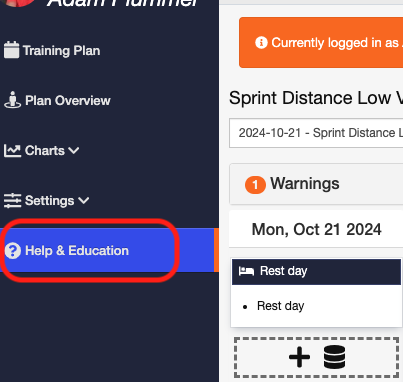The height and width of the screenshot is (382, 403).
Task: Click the bed icon in Rest day header
Action: click(246, 271)
